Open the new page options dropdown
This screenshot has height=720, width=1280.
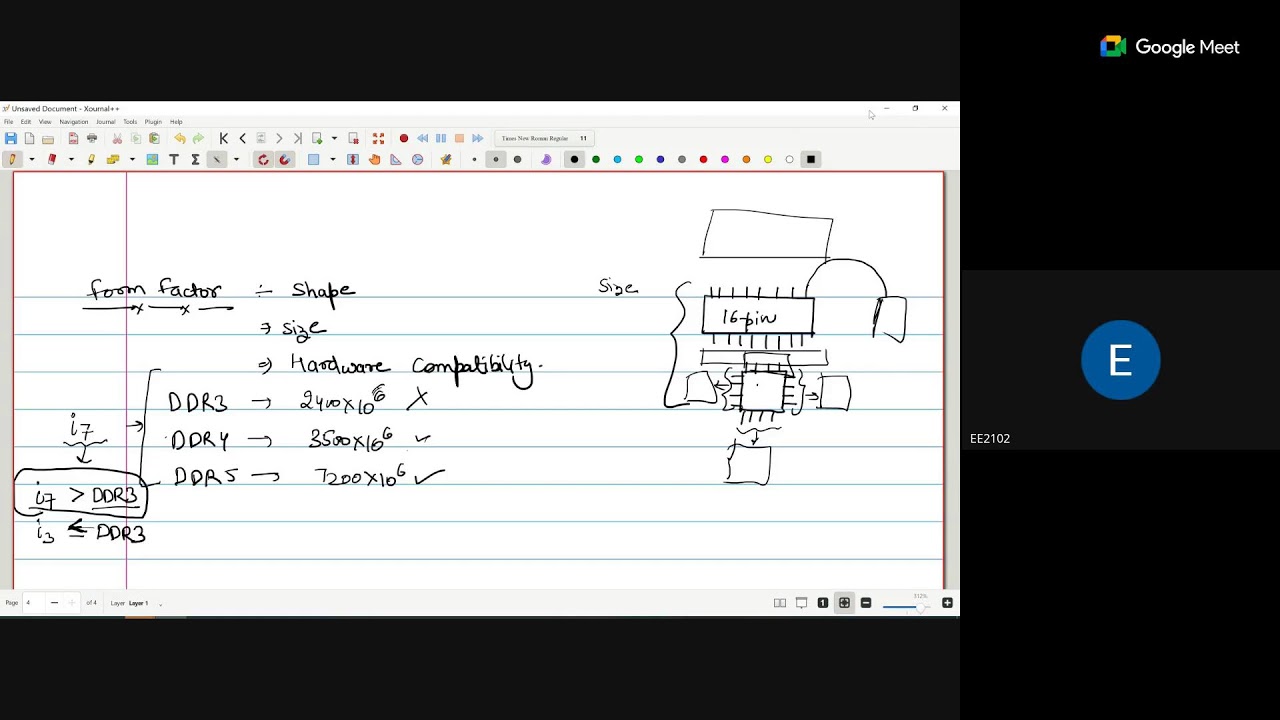pyautogui.click(x=334, y=138)
